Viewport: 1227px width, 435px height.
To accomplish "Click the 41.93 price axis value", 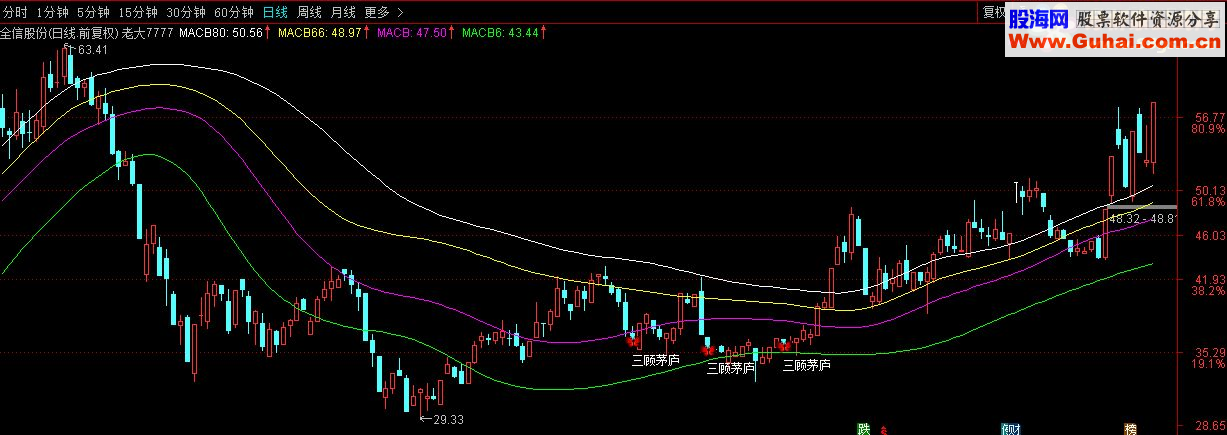I will [x=1209, y=279].
